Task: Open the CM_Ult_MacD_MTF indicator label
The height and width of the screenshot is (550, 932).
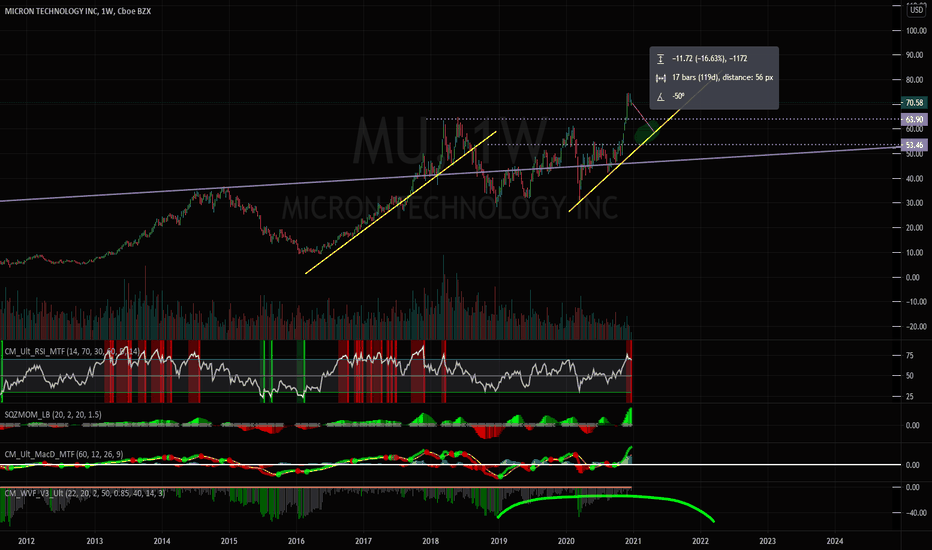Action: [x=64, y=454]
